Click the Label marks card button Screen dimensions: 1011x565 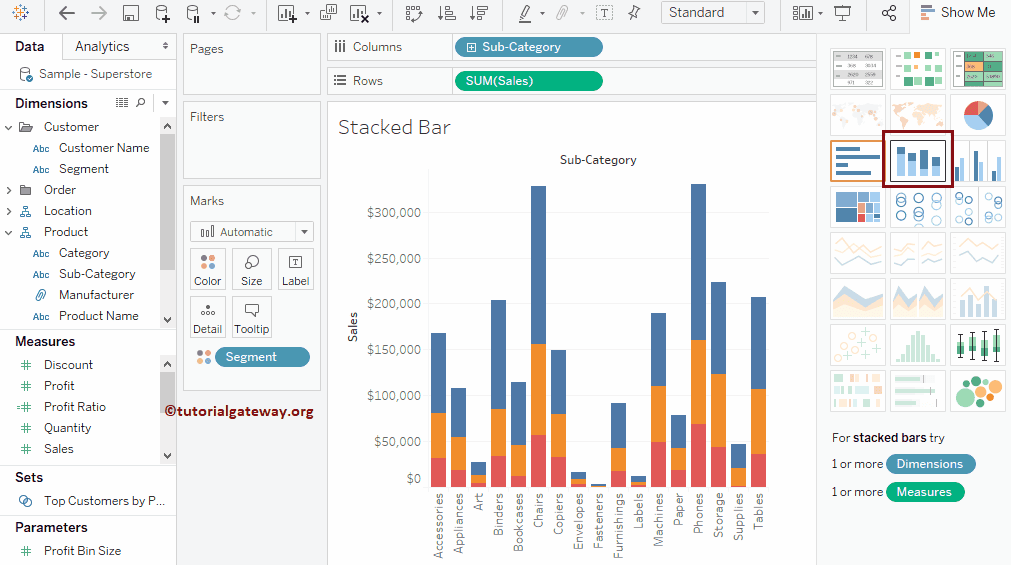pyautogui.click(x=295, y=269)
